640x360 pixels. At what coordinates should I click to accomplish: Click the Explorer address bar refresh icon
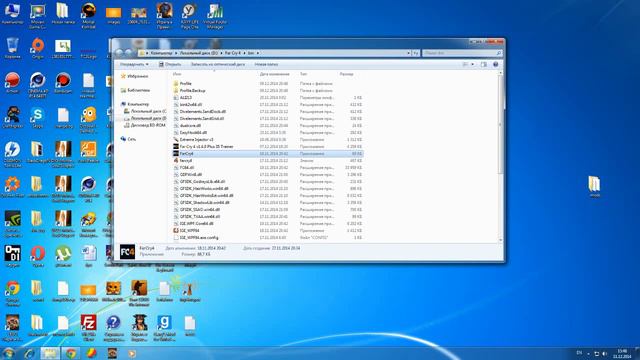[x=416, y=53]
